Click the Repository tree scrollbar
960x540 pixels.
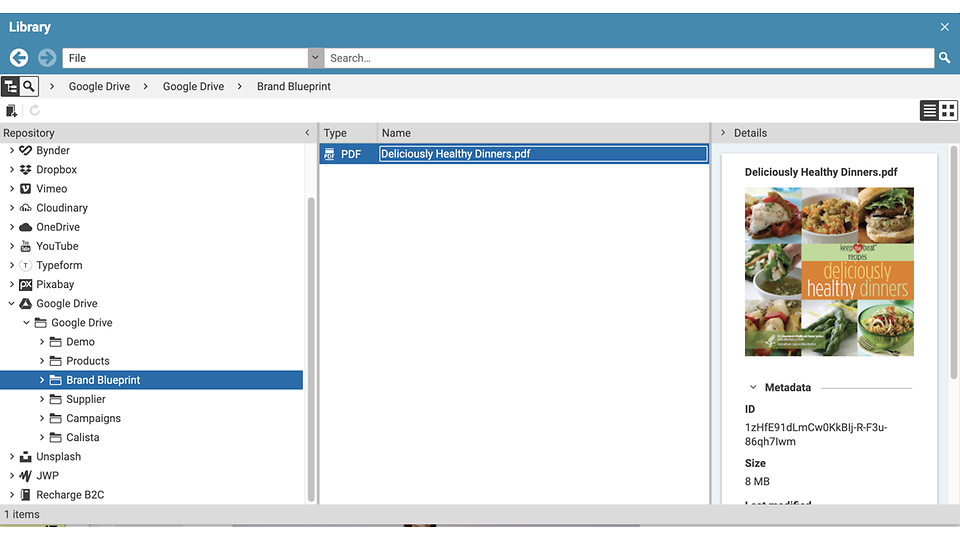[311, 349]
